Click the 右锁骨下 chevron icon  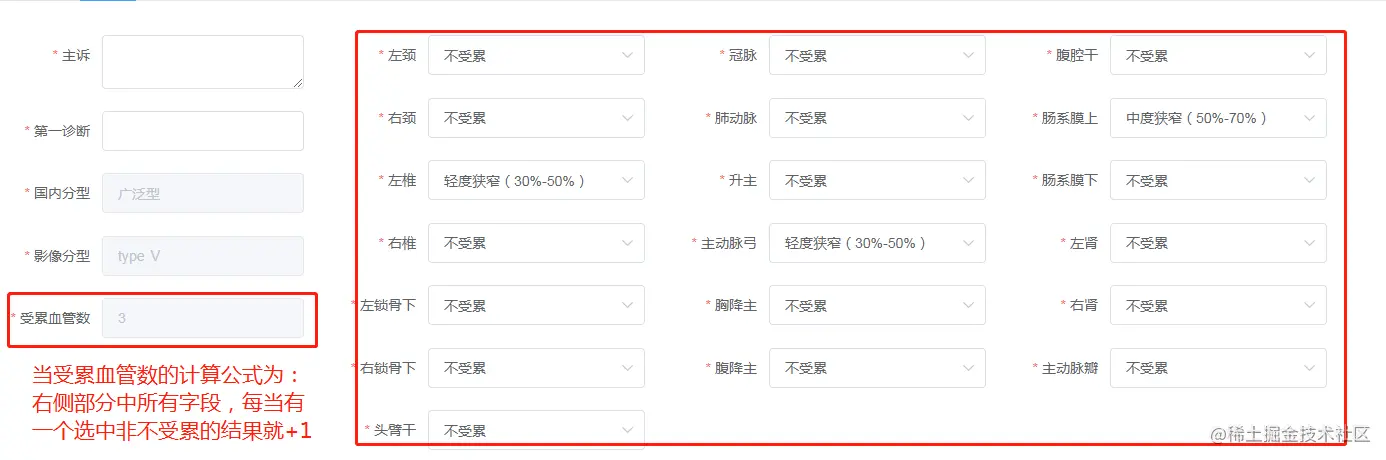627,368
